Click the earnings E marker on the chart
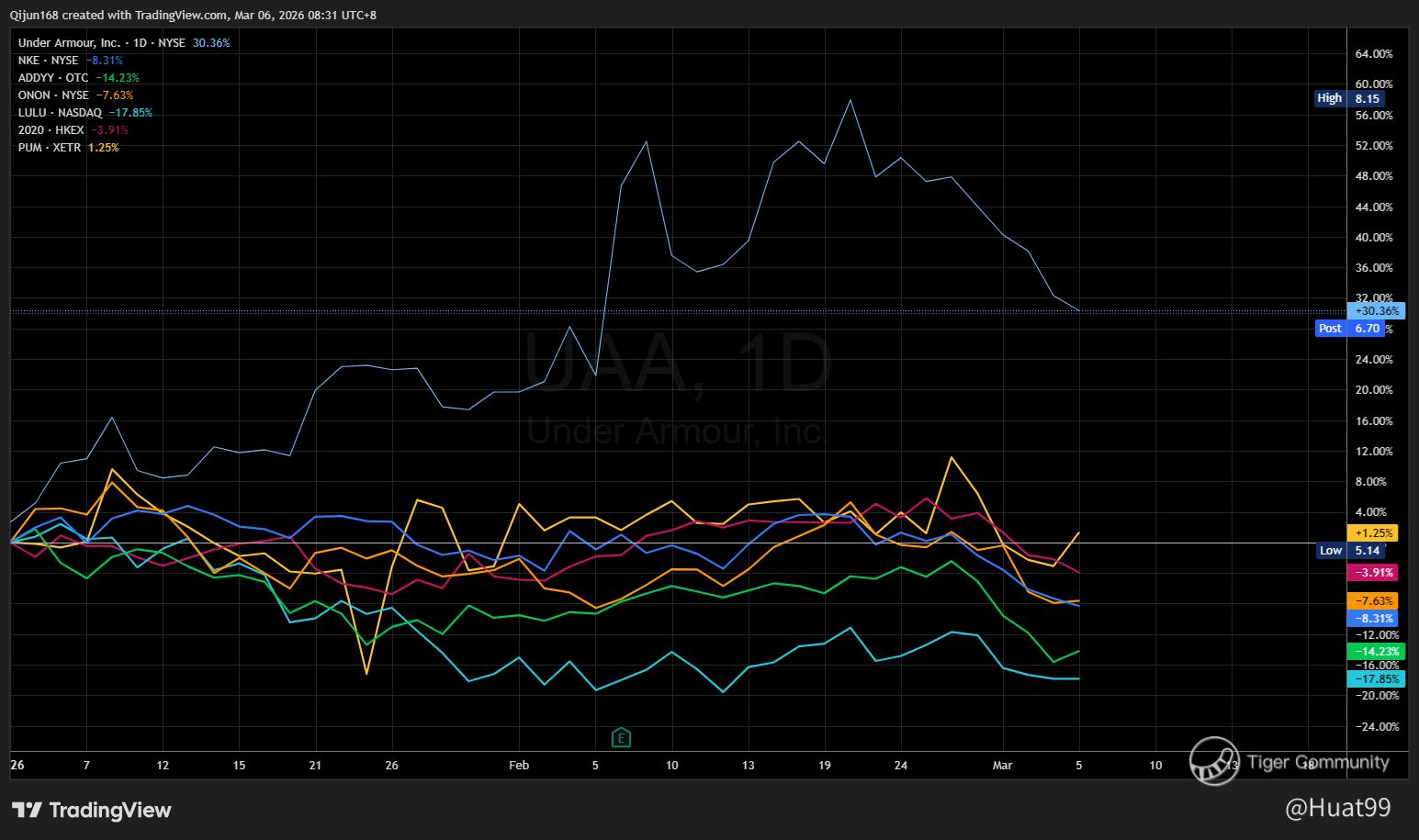 click(622, 737)
